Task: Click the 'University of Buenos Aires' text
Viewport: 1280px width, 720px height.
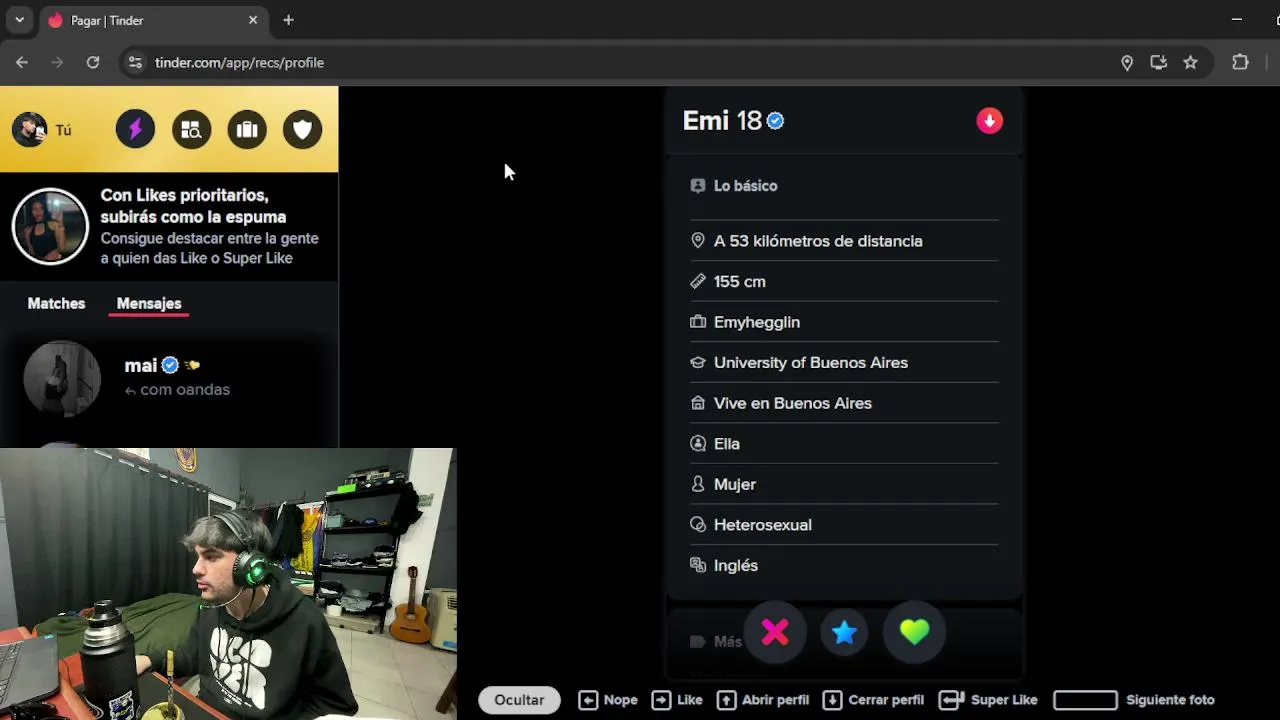Action: (811, 363)
